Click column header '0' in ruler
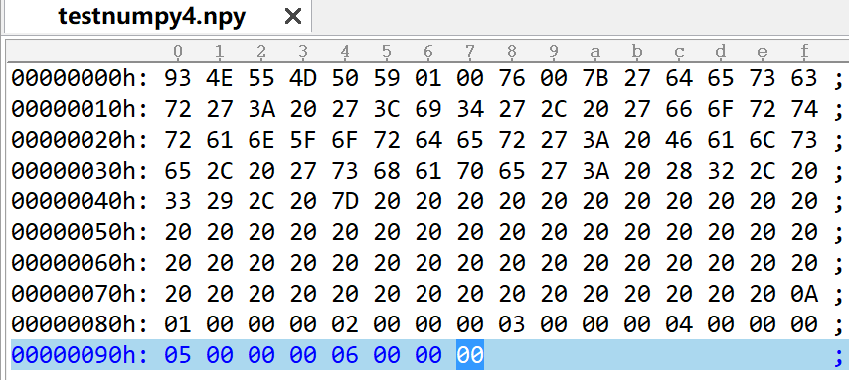Screen dimensions: 849x380 click(x=178, y=52)
